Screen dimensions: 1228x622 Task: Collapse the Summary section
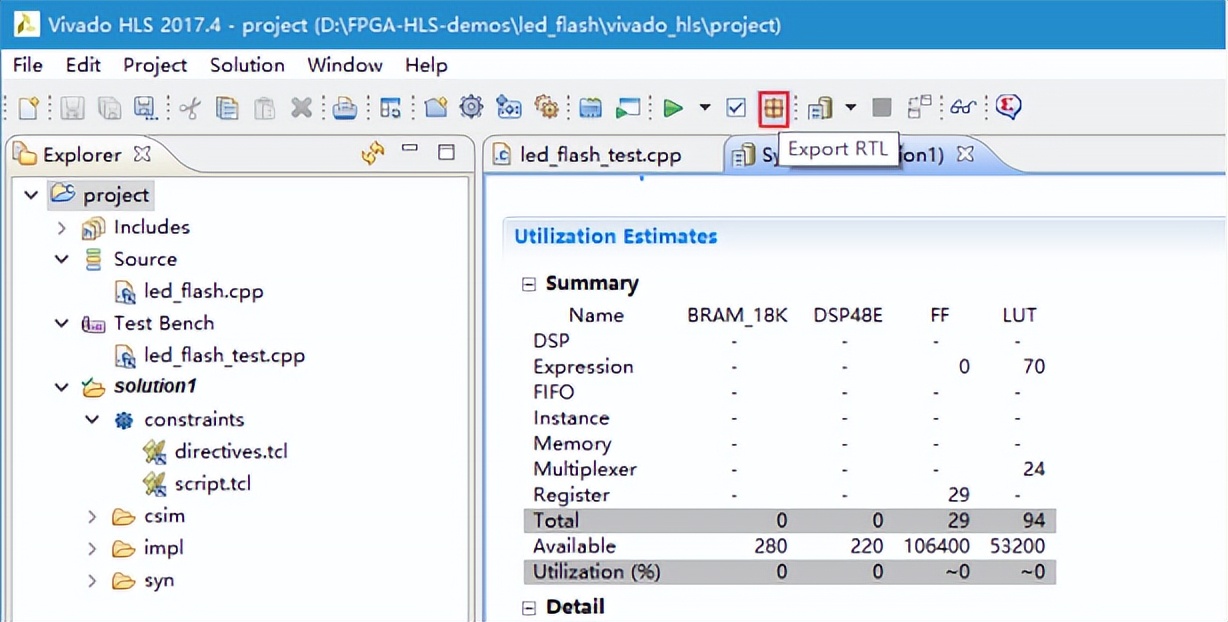(529, 284)
